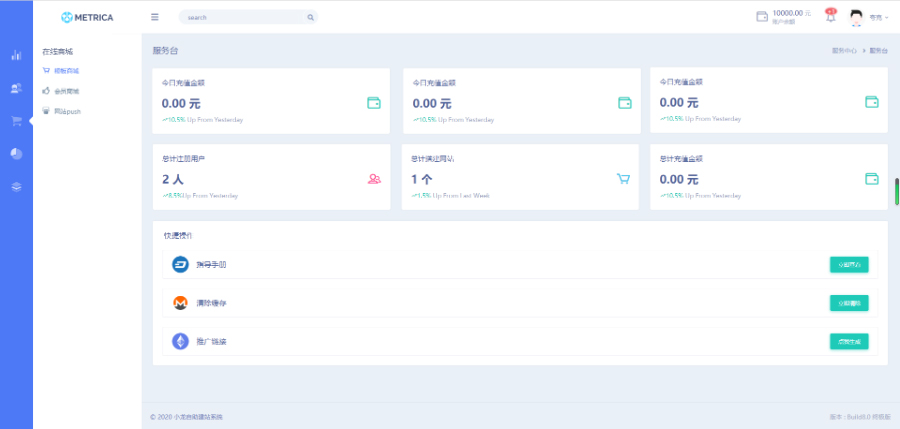Click the magnifier icon in search bar

click(x=311, y=17)
